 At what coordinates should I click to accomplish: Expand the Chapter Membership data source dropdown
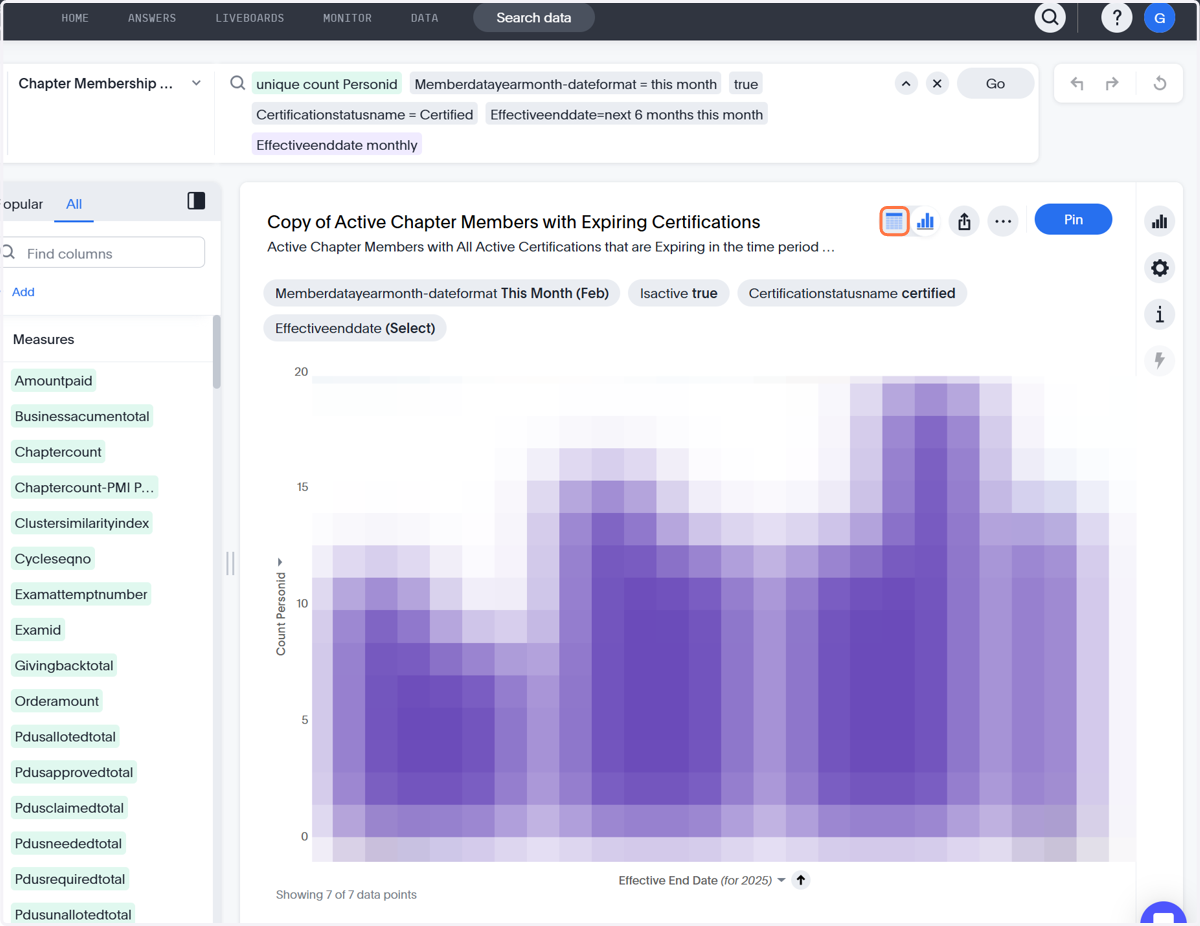click(196, 83)
